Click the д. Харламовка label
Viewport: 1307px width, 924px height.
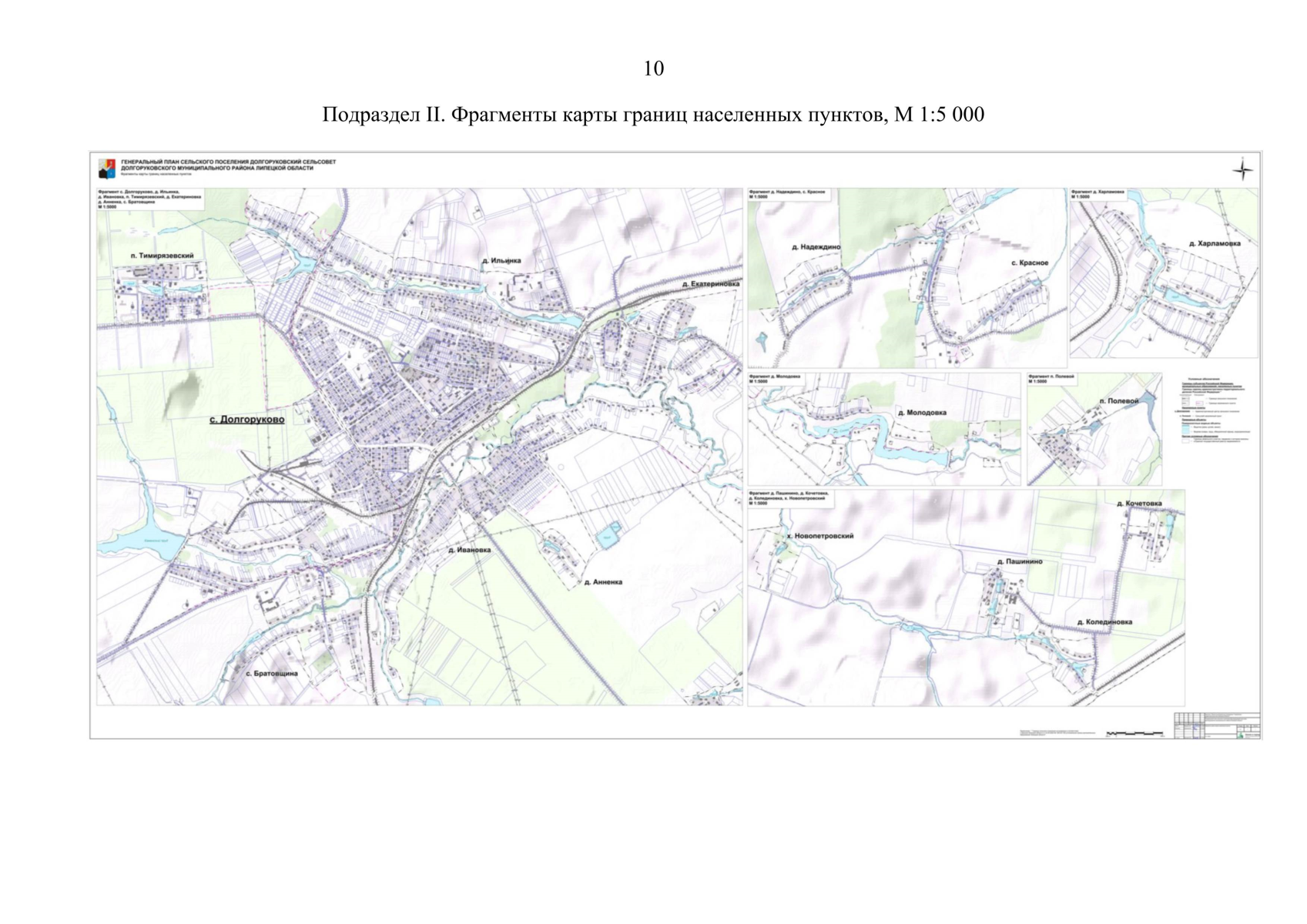[1214, 243]
